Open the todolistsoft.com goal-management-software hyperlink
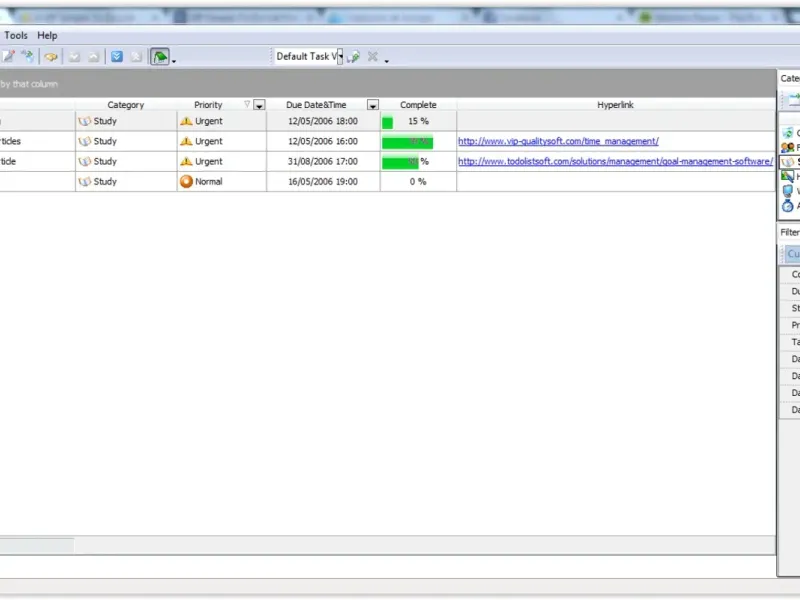 (615, 162)
